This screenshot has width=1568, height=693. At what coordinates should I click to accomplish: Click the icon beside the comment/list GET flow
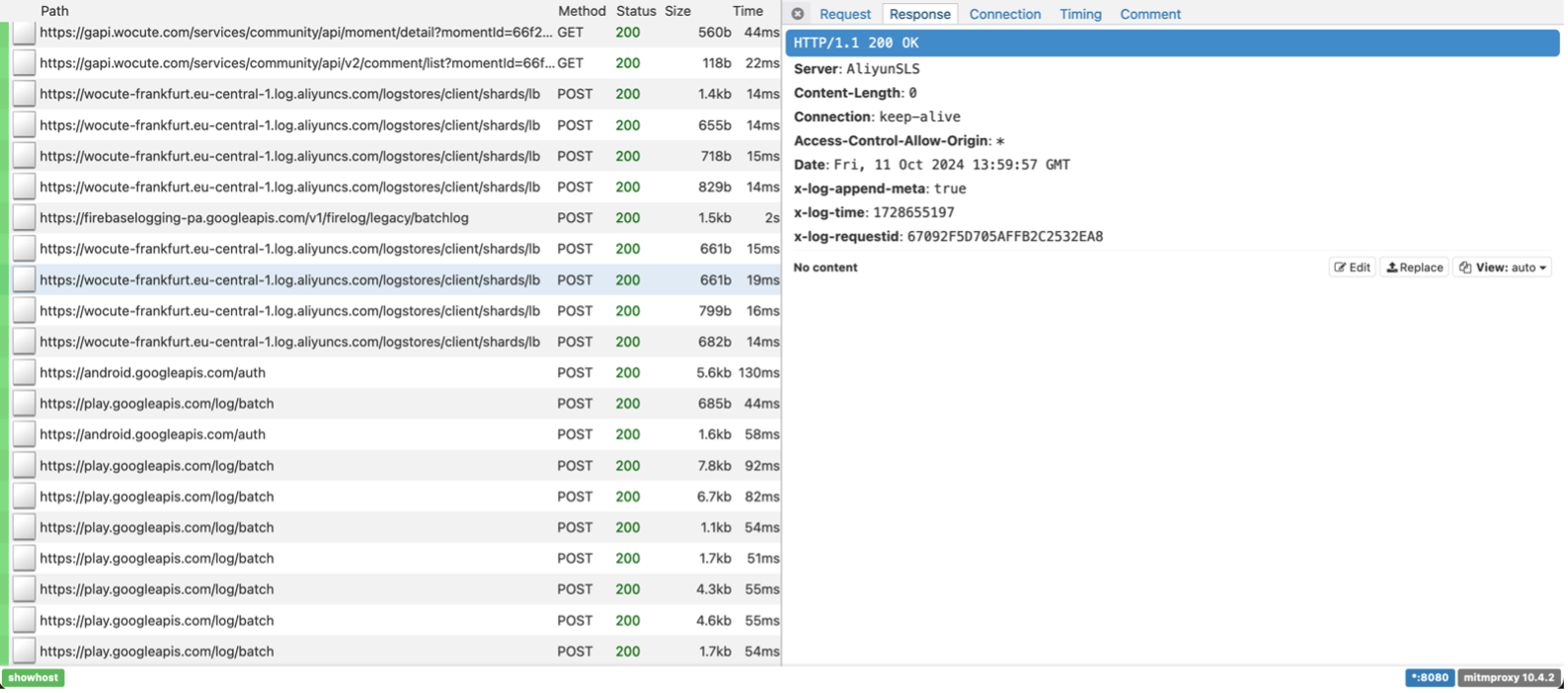click(24, 63)
